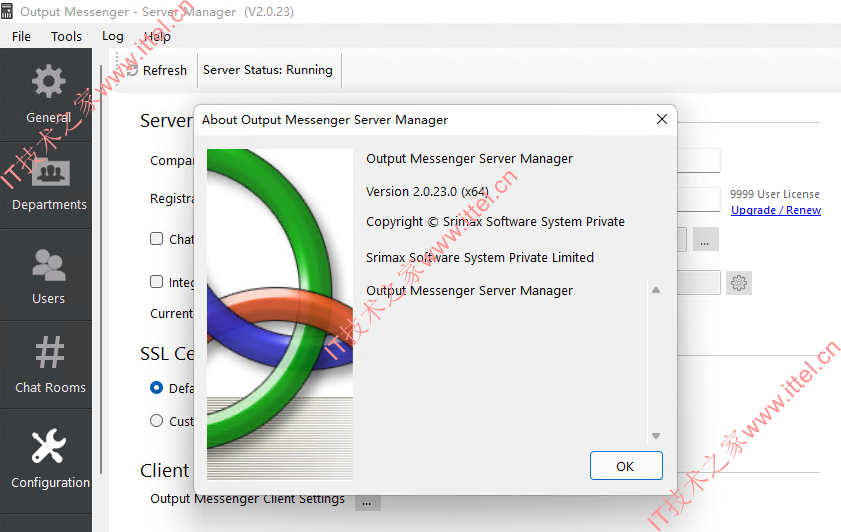Image resolution: width=841 pixels, height=532 pixels.
Task: Click the Output Messenger logo image
Action: (280, 314)
